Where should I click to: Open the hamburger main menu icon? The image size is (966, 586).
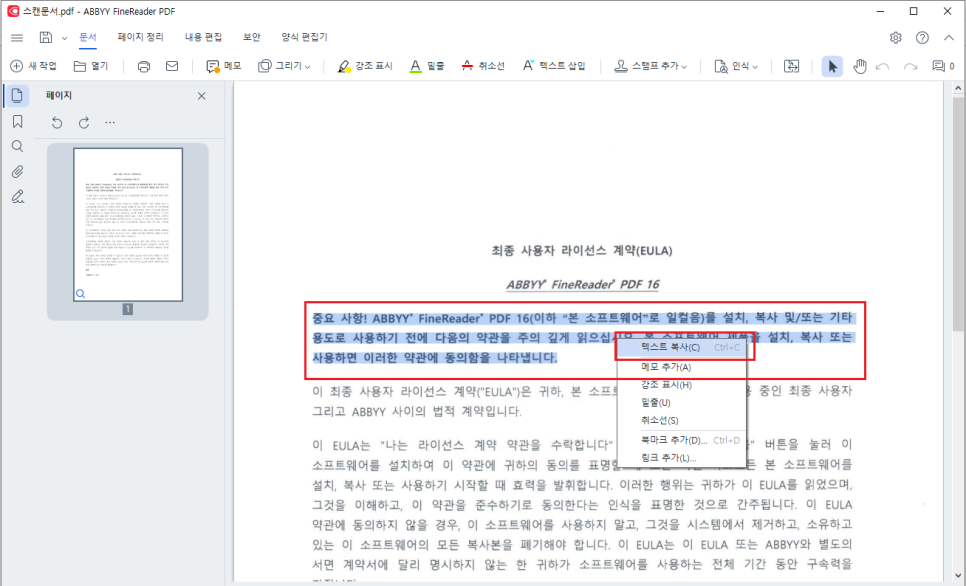[17, 38]
